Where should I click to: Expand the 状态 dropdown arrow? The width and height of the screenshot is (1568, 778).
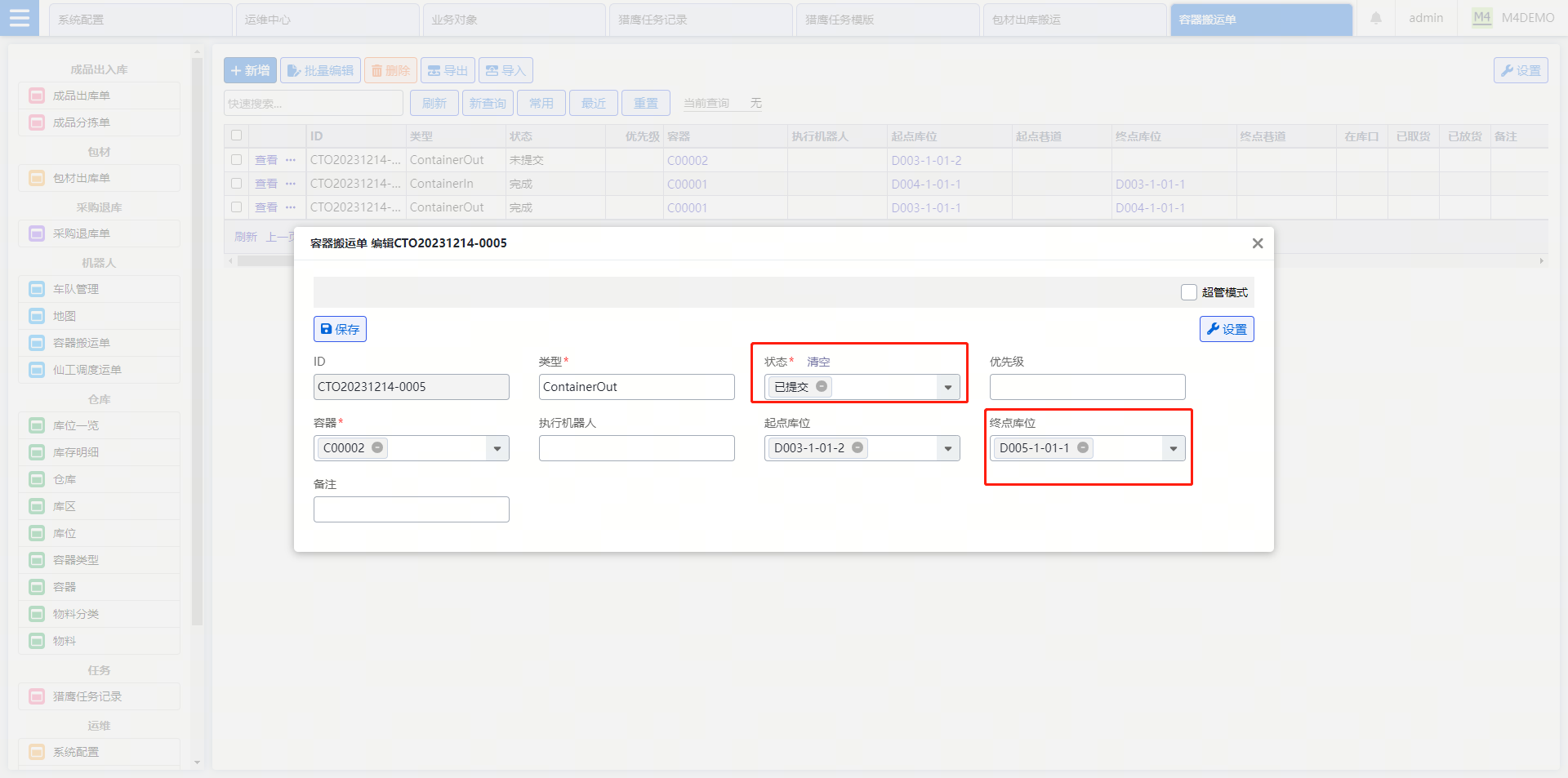click(x=948, y=387)
